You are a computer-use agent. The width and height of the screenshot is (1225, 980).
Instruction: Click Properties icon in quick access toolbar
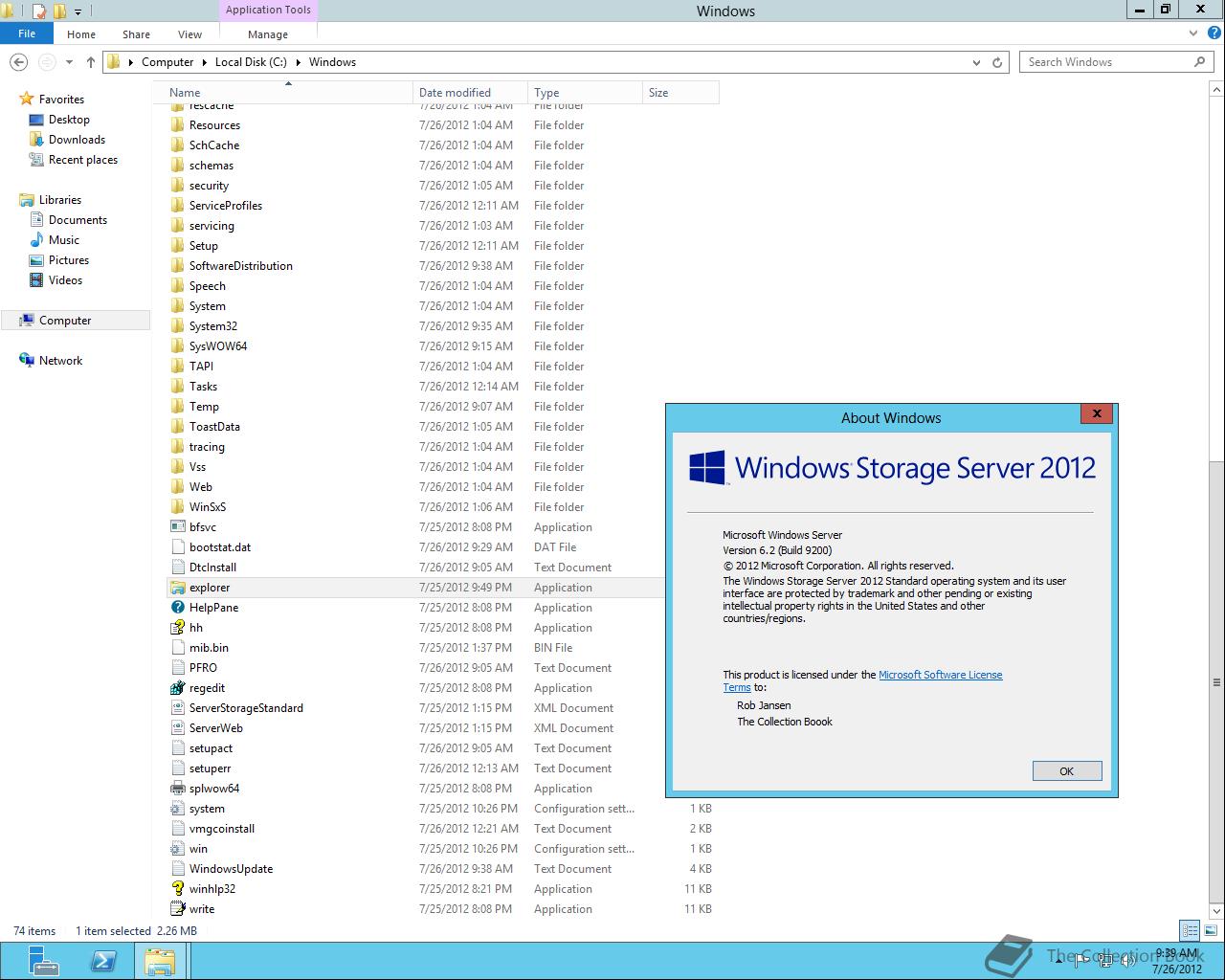point(39,11)
